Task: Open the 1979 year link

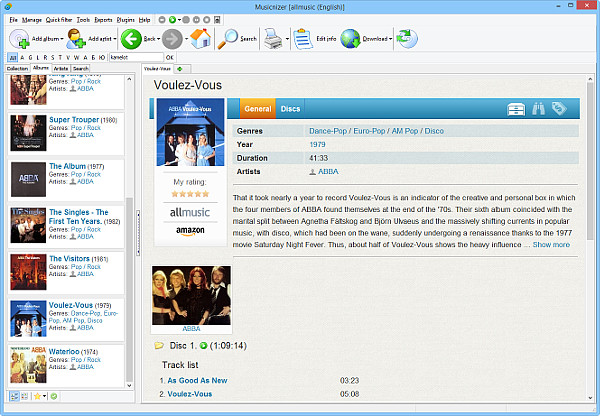Action: 317,144
